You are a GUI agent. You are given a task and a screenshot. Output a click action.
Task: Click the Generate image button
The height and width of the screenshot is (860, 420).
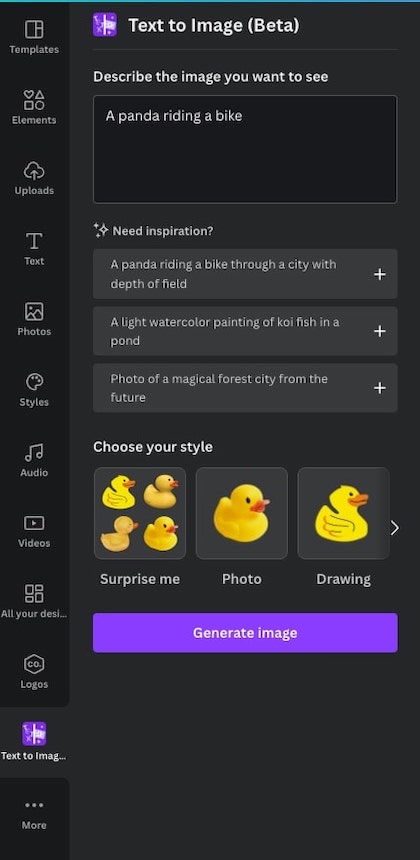[x=245, y=633]
